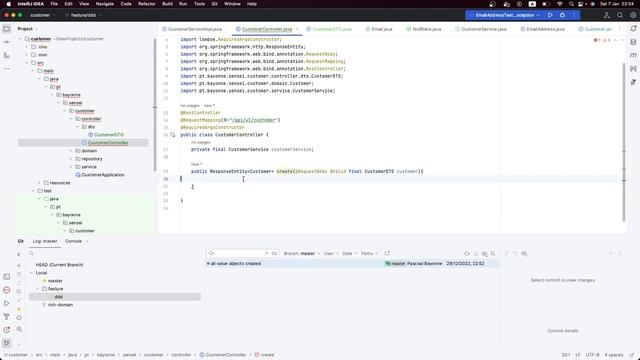Open the Build menu
The width and height of the screenshot is (640, 360).
[x=167, y=4]
